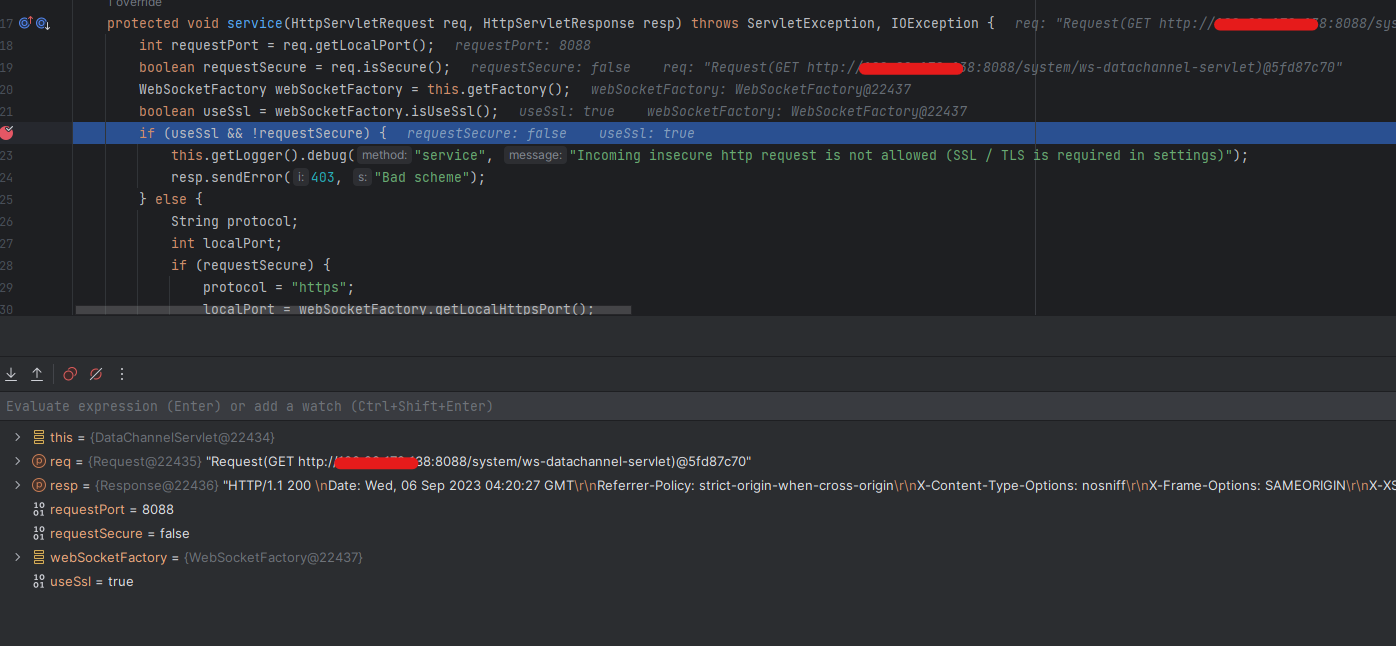Open View Breakpoints with the red circles icon

tap(70, 374)
